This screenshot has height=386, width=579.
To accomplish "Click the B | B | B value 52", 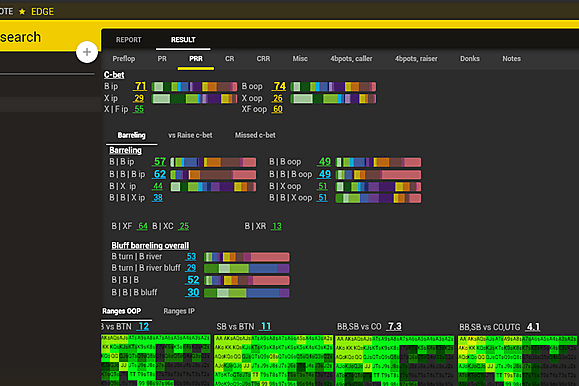I will click(193, 280).
